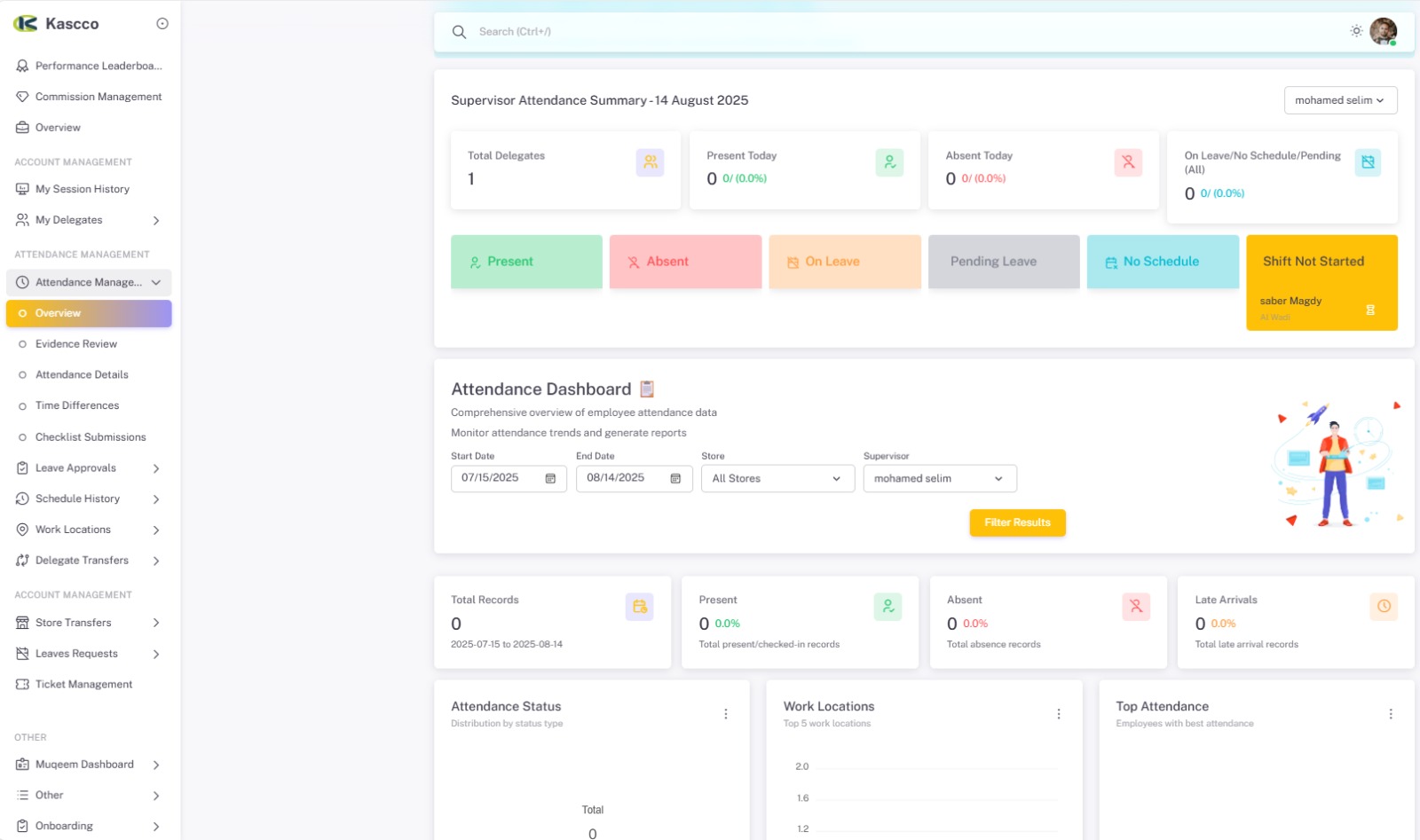The image size is (1420, 840).
Task: Click the On Leave/No Schedule calendar-off icon
Action: tap(1368, 162)
